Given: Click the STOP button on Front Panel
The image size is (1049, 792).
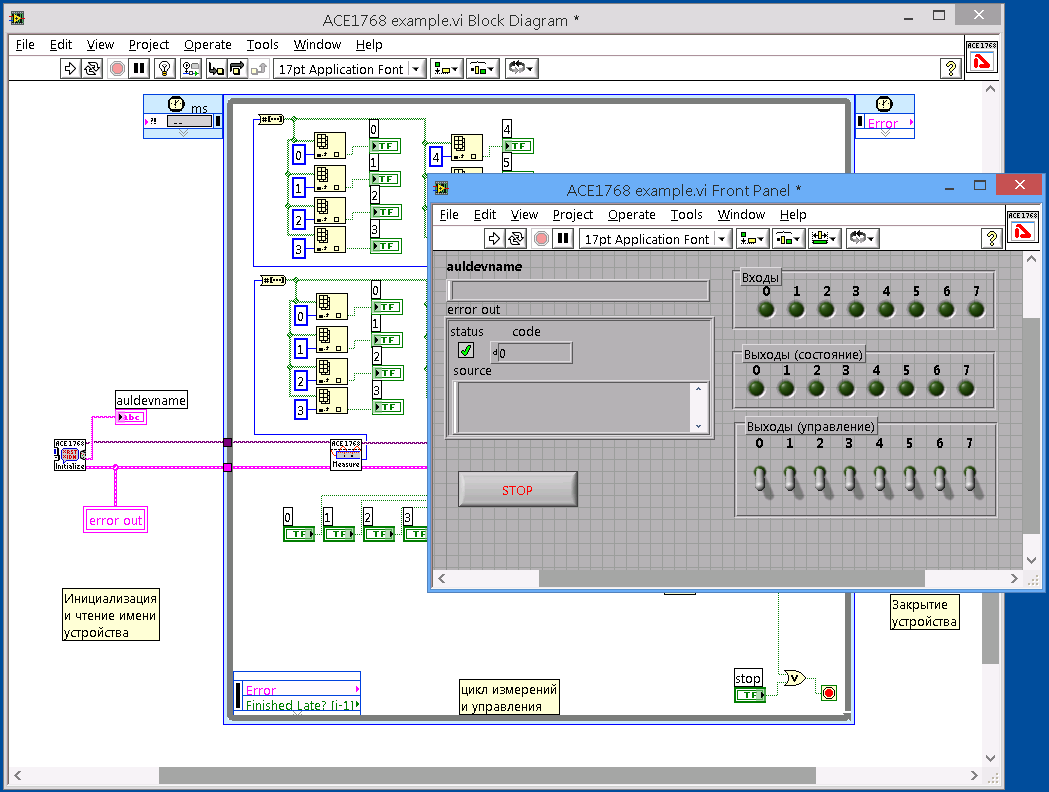Looking at the screenshot, I should [x=517, y=490].
